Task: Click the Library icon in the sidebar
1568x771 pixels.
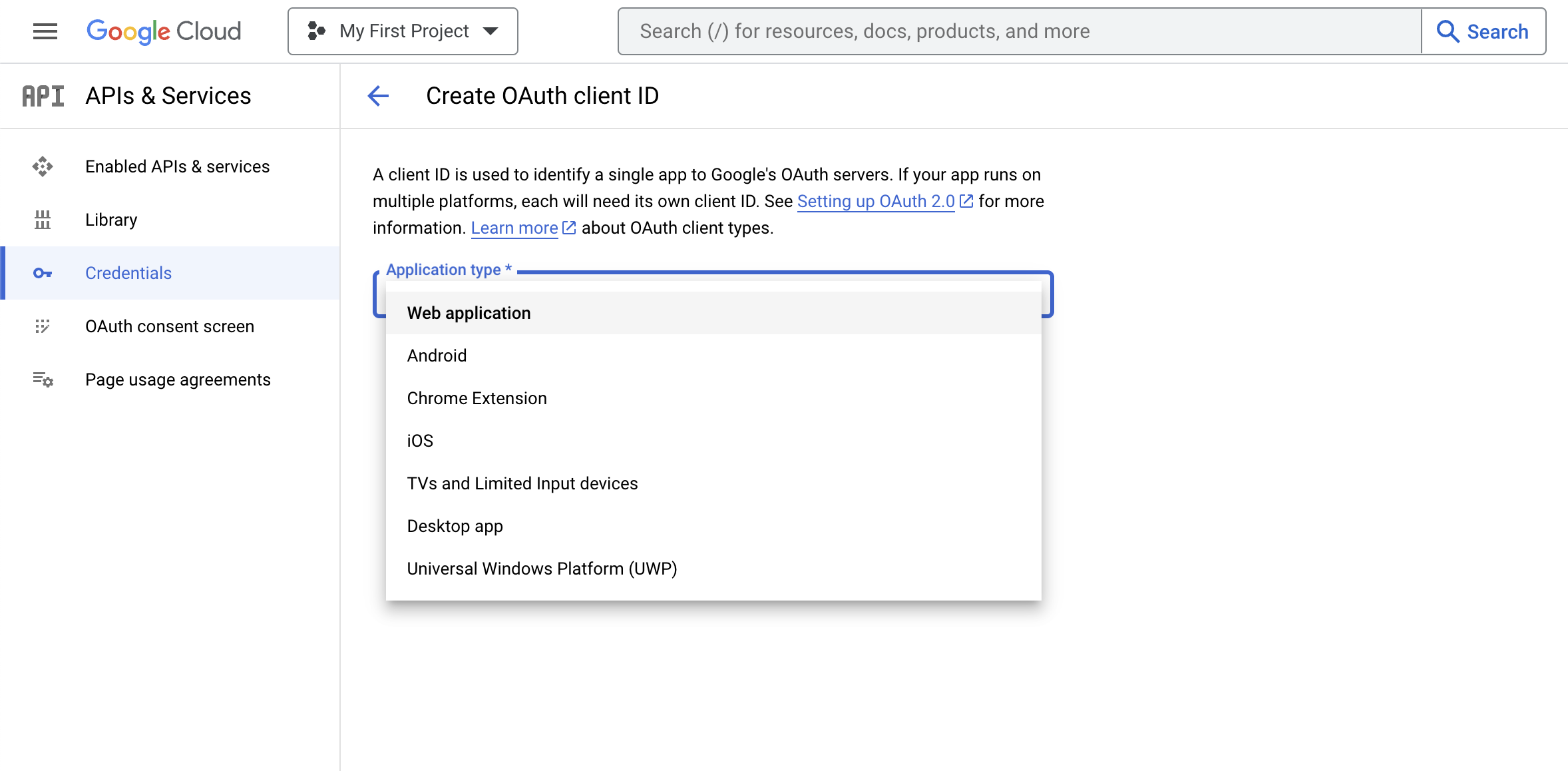Action: click(43, 220)
